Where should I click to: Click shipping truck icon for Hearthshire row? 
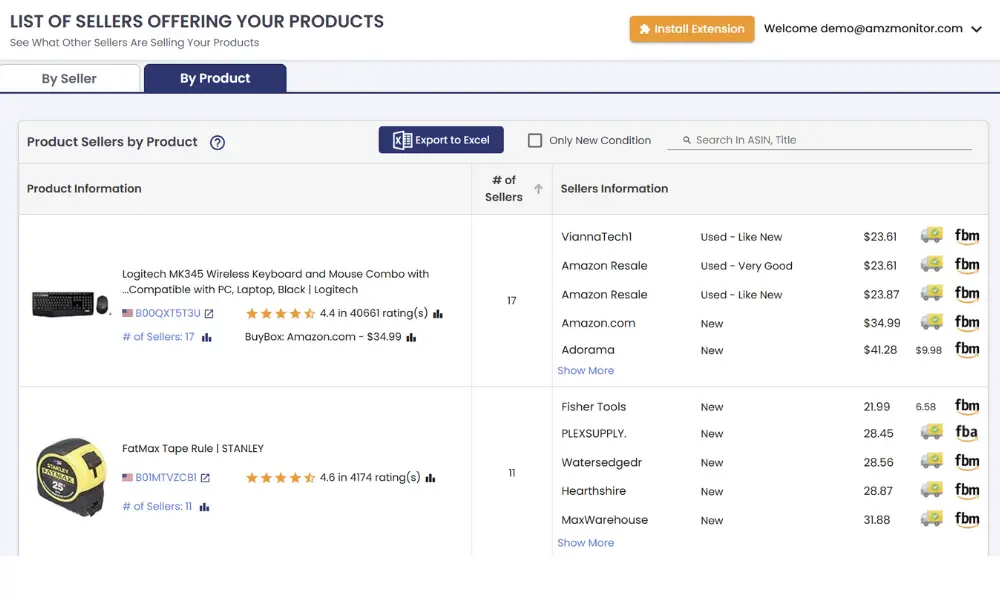932,490
